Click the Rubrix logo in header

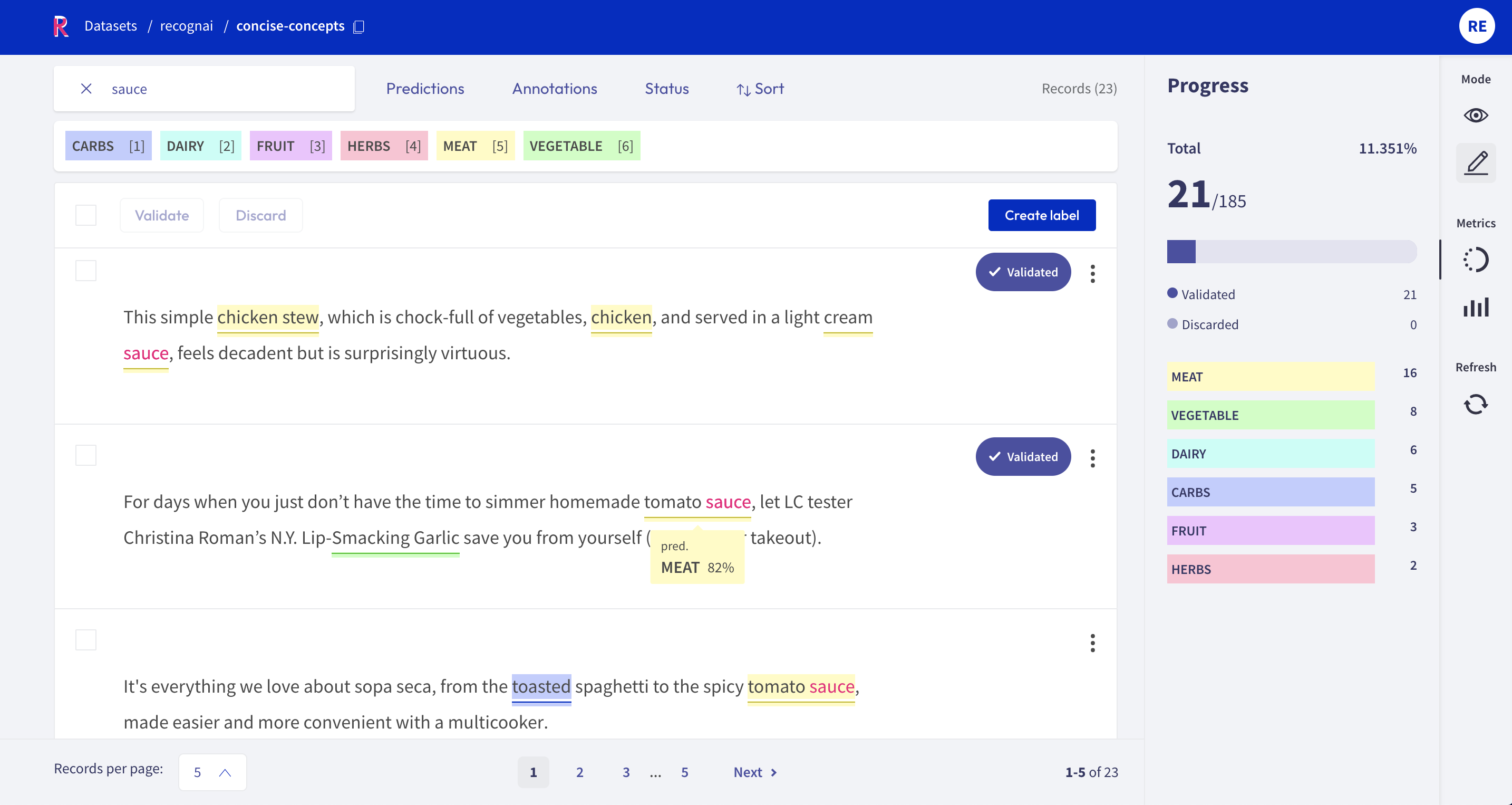click(61, 26)
